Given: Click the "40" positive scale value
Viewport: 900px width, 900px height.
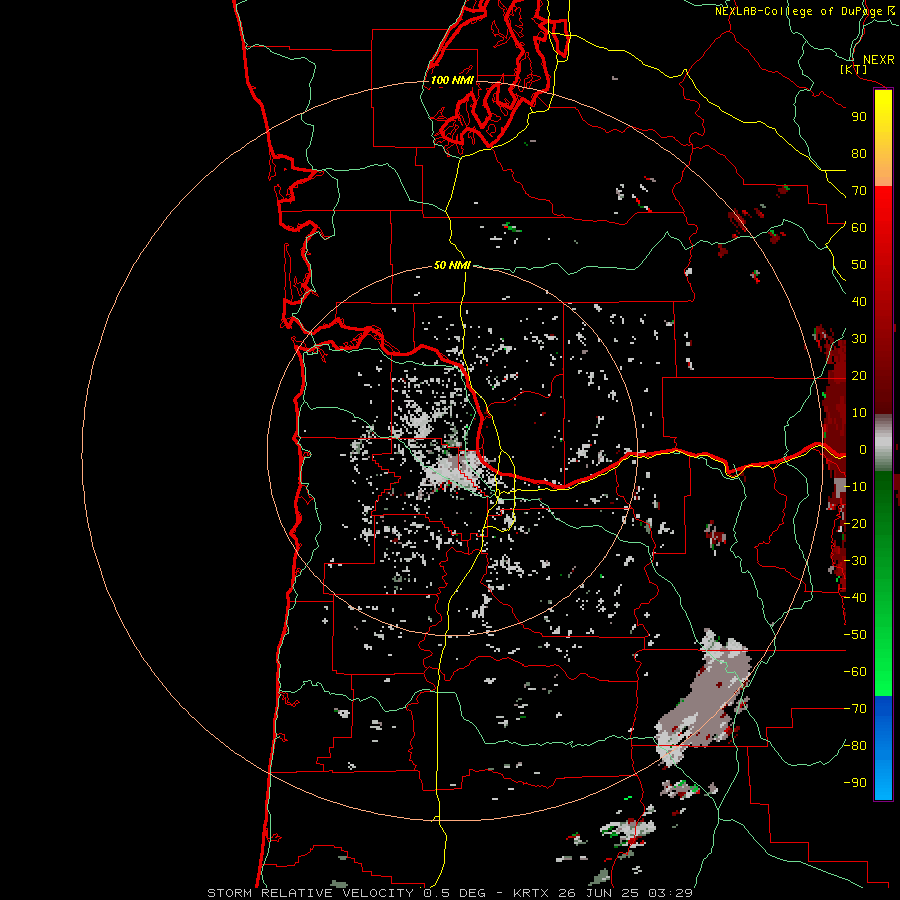Looking at the screenshot, I should (x=859, y=302).
